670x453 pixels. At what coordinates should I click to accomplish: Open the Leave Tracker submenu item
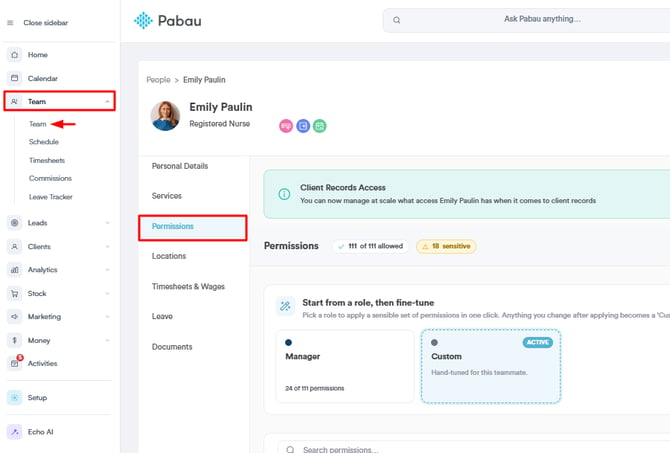click(50, 197)
